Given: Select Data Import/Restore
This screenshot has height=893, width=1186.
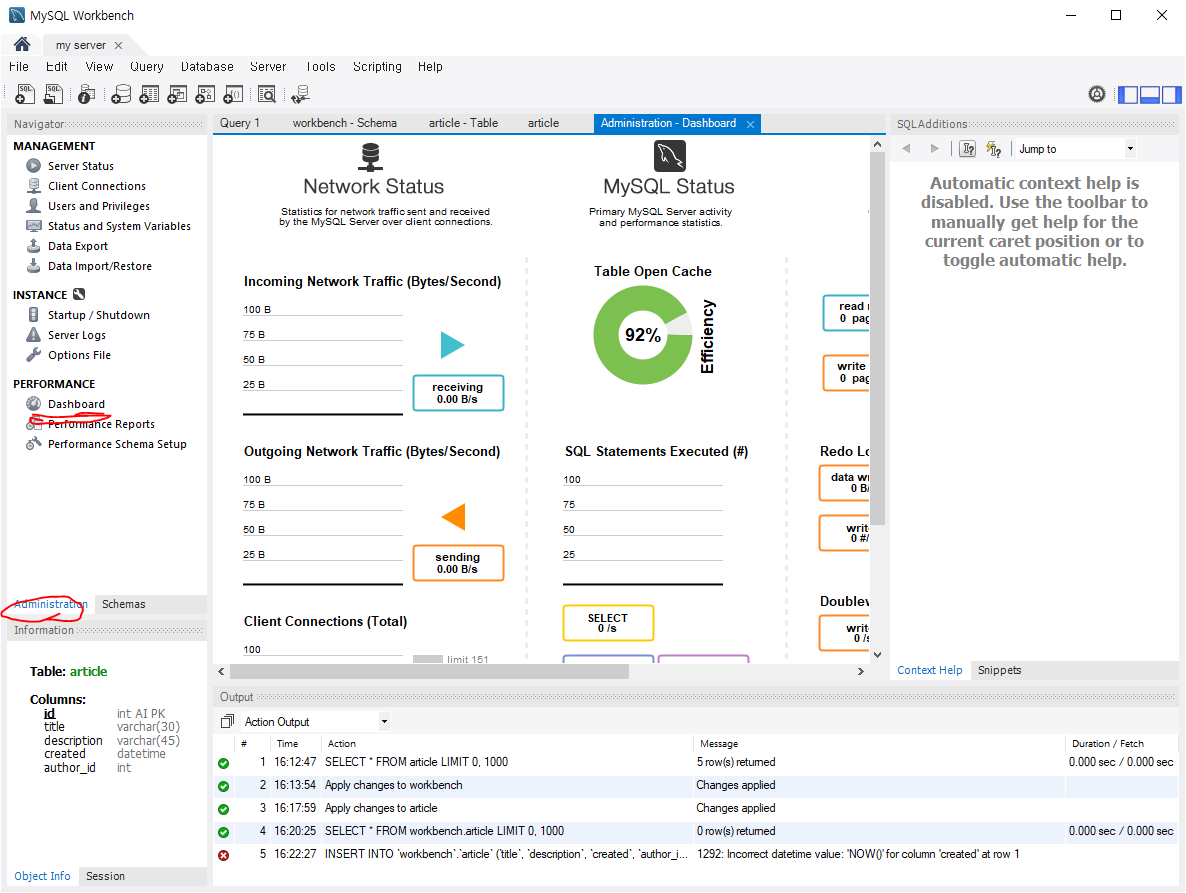Looking at the screenshot, I should click(x=100, y=266).
